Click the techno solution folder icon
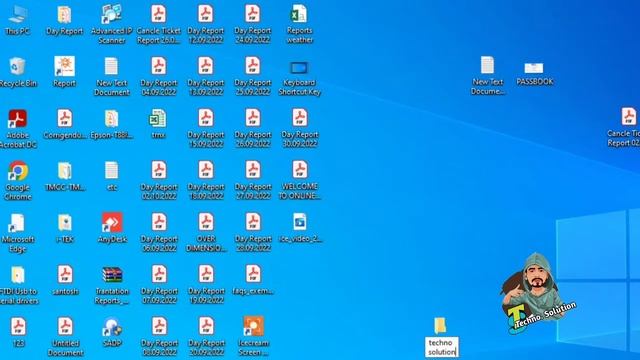 [x=440, y=326]
